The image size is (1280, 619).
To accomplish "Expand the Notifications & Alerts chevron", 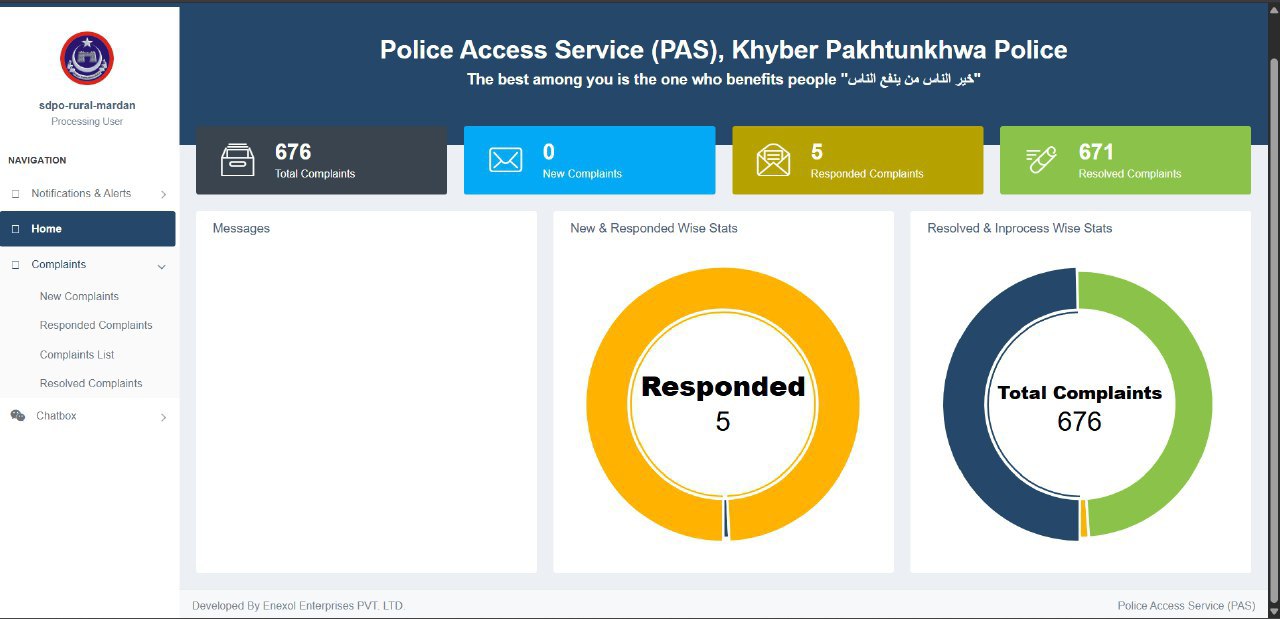I will coord(163,195).
